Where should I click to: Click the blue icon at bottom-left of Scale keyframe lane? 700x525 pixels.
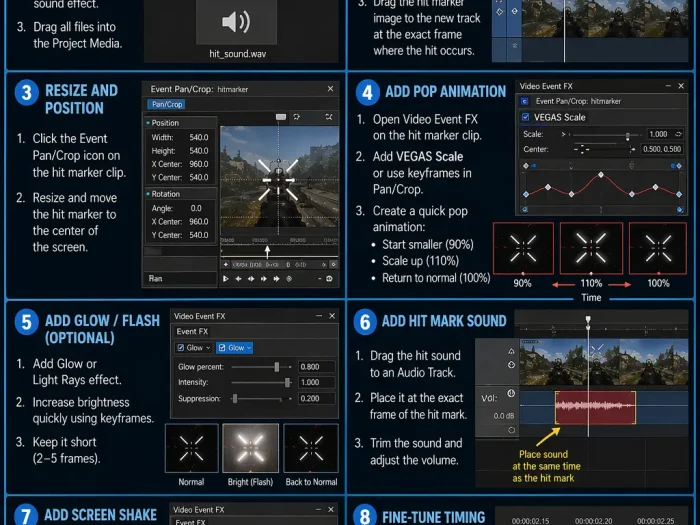coord(525,209)
